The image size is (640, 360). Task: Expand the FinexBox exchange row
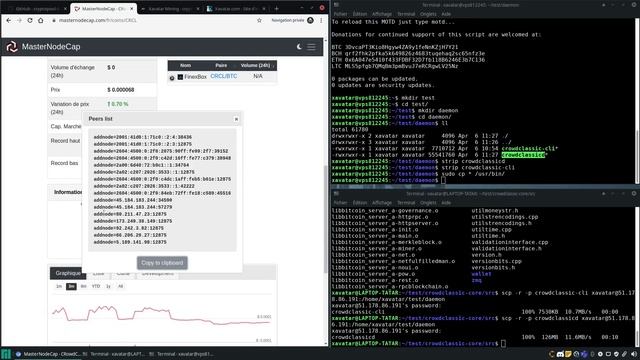[x=172, y=78]
